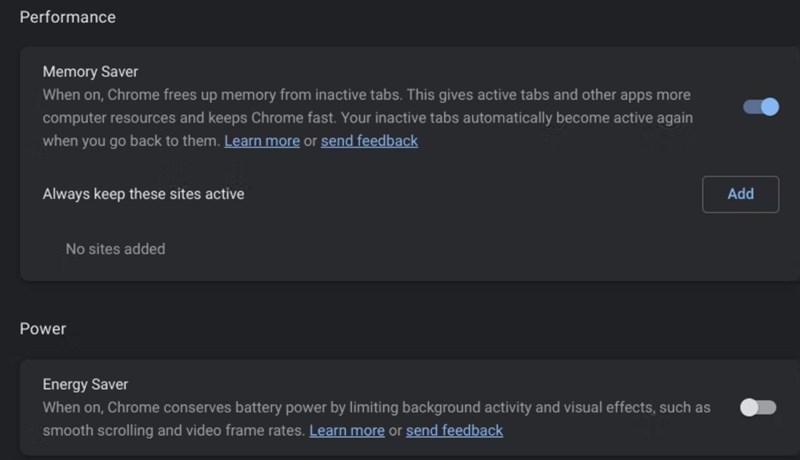Screen dimensions: 800x460
Task: Click the 'smooth scrolling and video frame rates' text
Action: pos(173,430)
